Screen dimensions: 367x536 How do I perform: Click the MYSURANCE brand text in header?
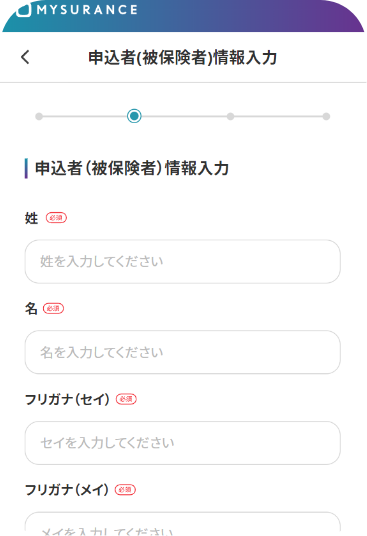(x=87, y=10)
